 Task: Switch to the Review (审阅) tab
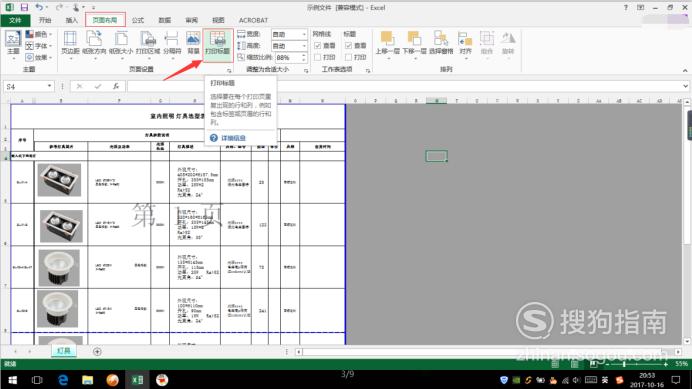tap(192, 20)
